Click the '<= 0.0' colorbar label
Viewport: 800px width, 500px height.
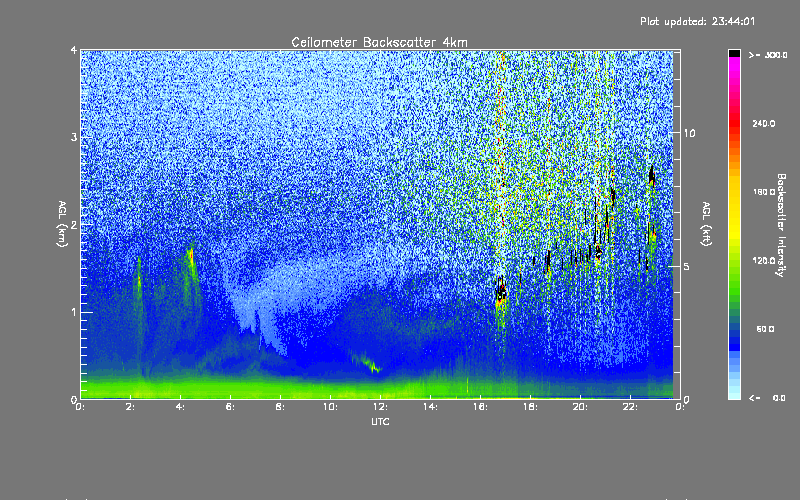(768, 398)
